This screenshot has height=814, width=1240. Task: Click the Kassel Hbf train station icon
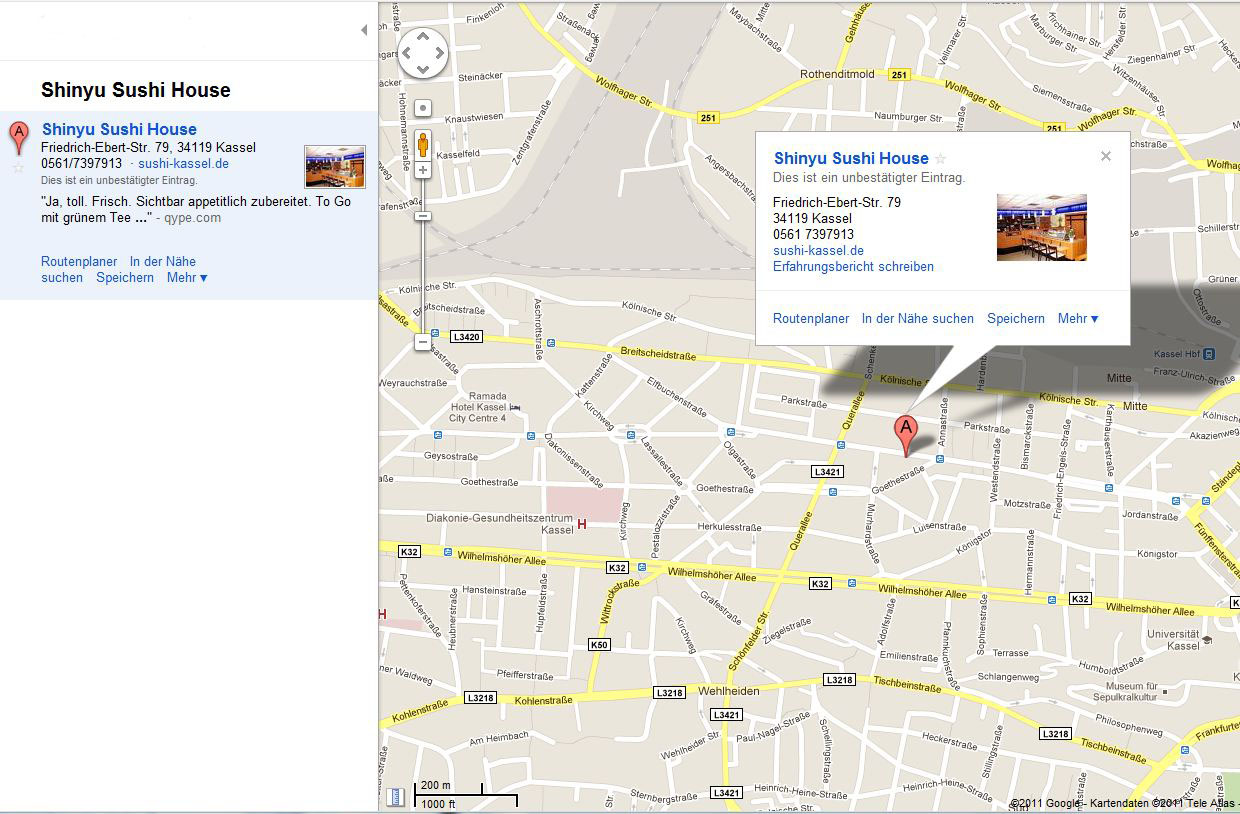pos(1210,354)
